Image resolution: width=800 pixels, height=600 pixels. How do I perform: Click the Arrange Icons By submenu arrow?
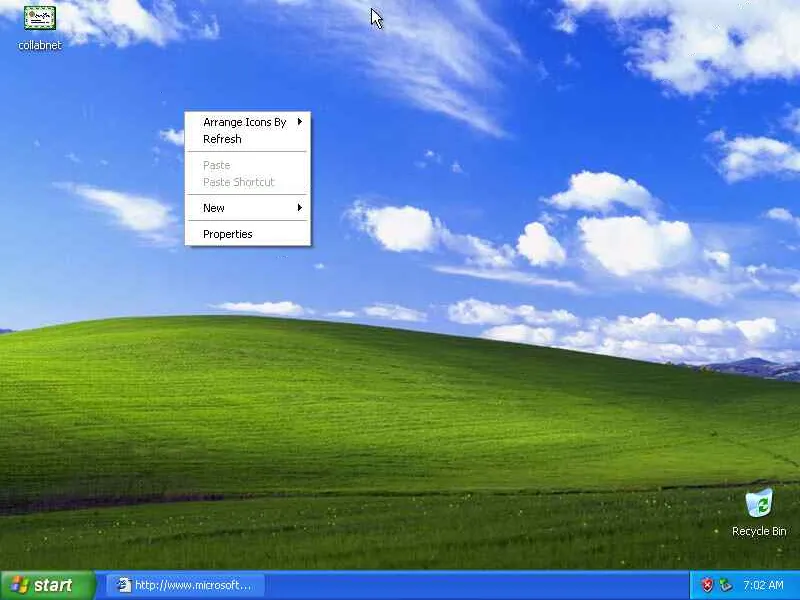300,122
